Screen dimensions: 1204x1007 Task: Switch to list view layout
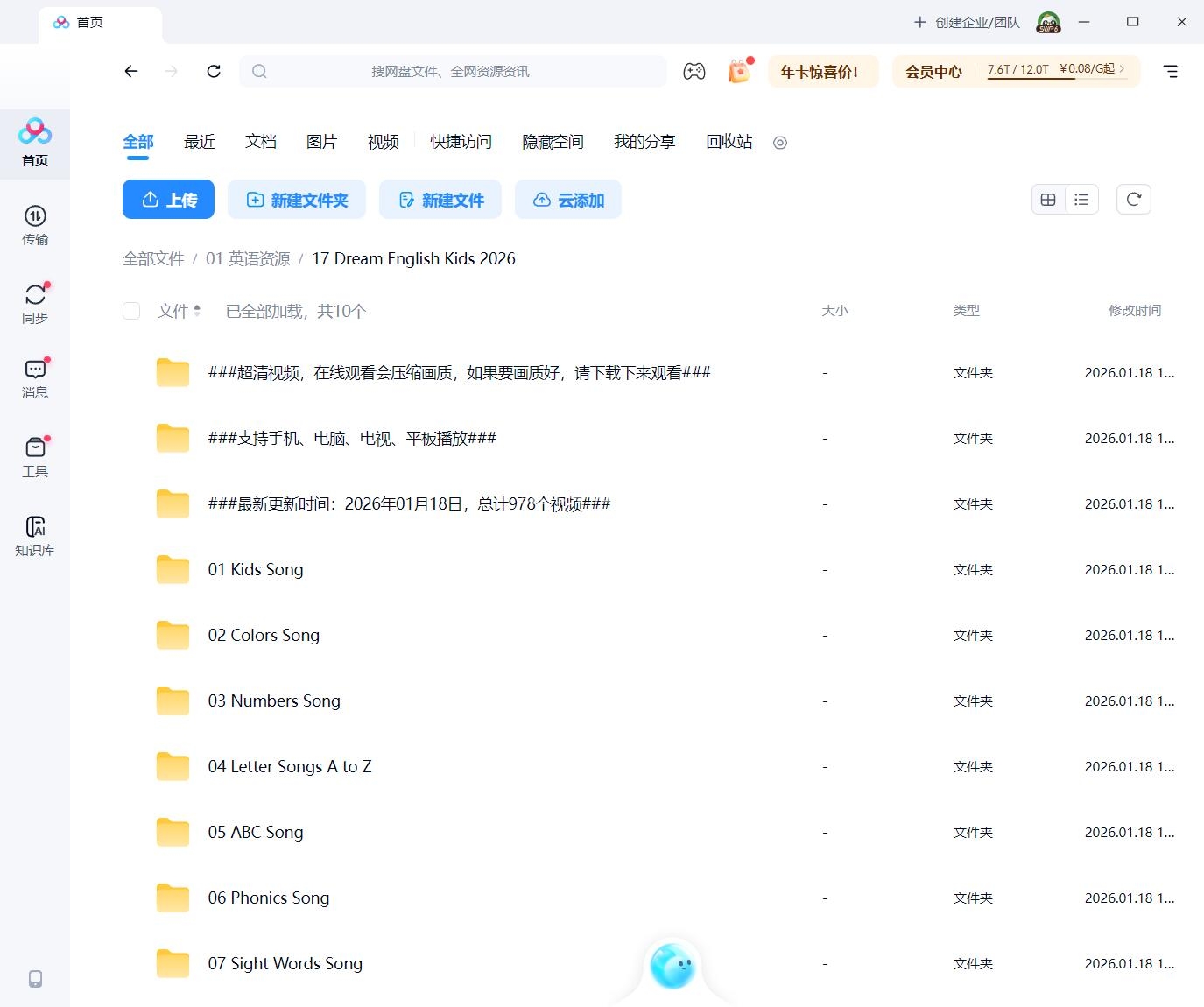[x=1081, y=199]
